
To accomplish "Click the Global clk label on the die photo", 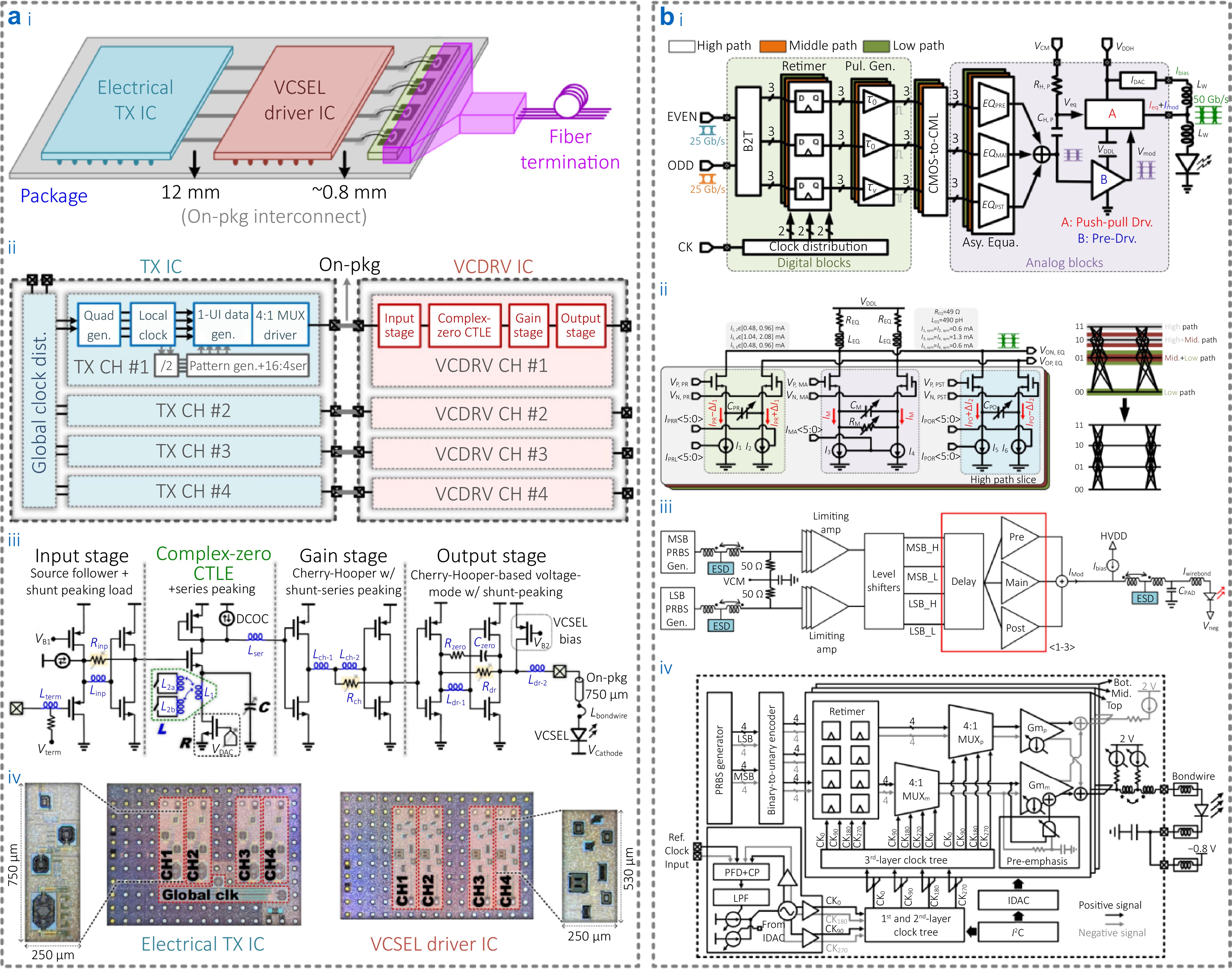I will [200, 895].
